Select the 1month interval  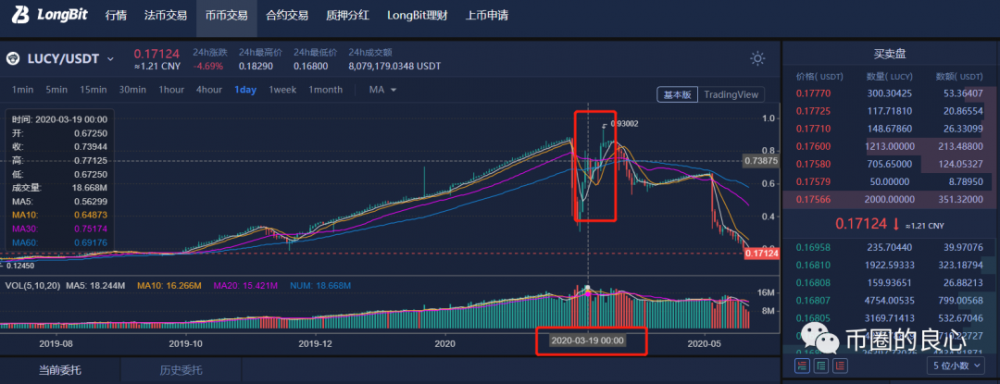click(x=325, y=90)
